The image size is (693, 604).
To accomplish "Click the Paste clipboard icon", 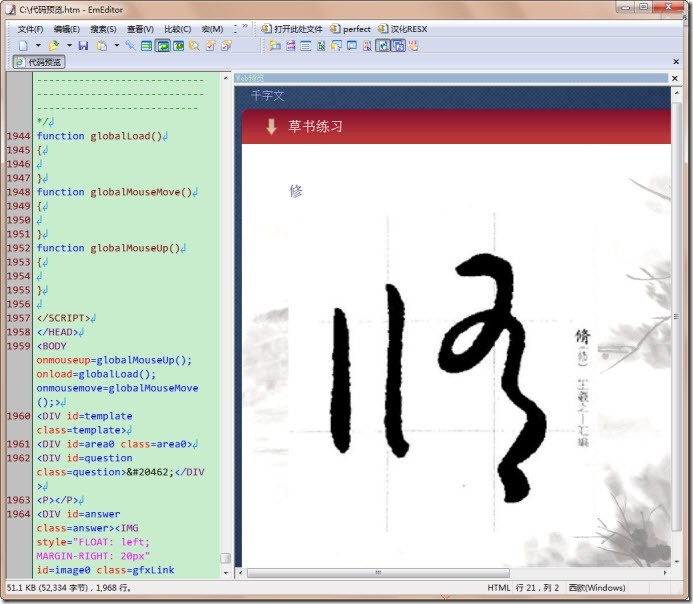I will (x=102, y=46).
